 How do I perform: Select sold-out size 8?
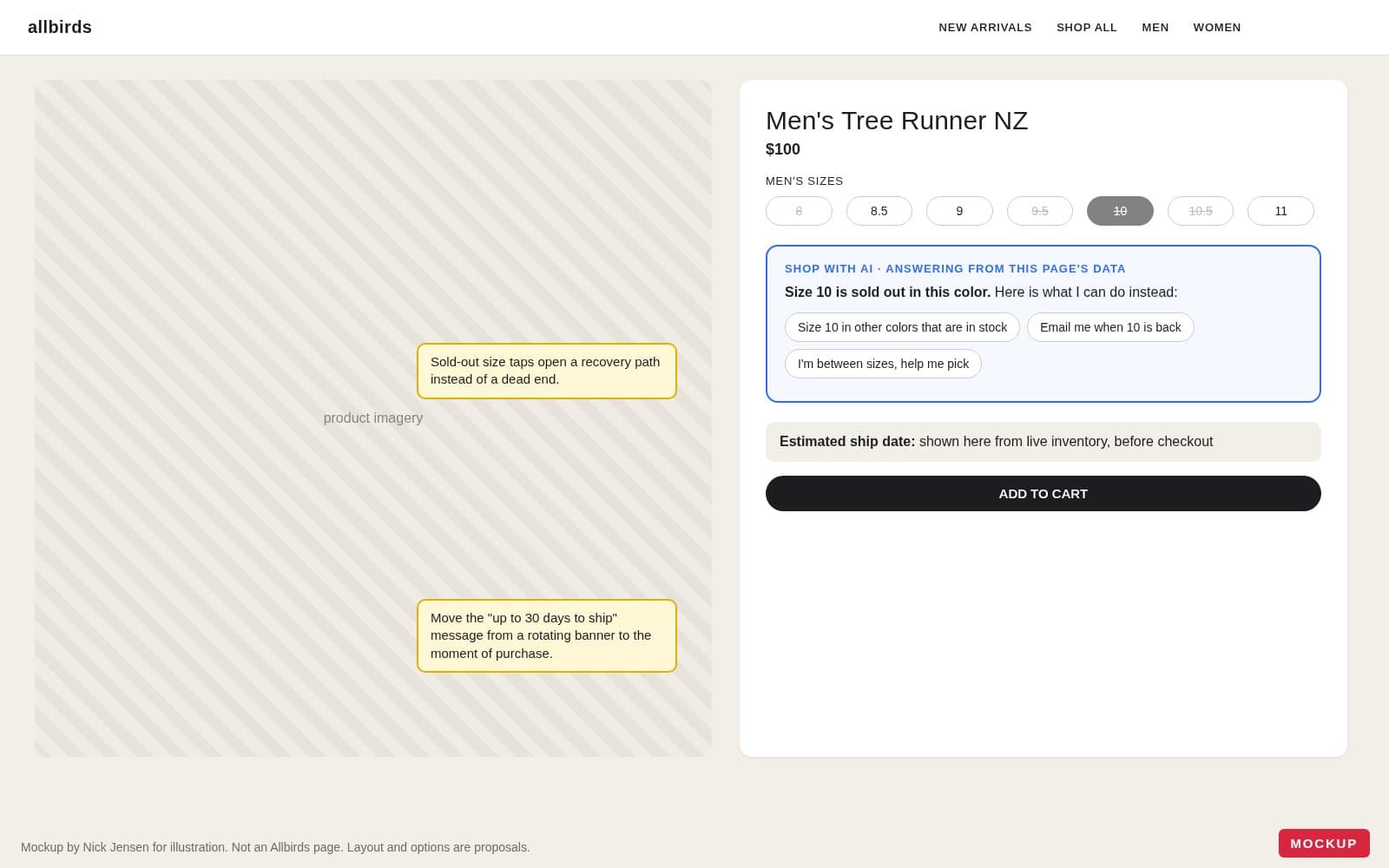click(x=799, y=211)
